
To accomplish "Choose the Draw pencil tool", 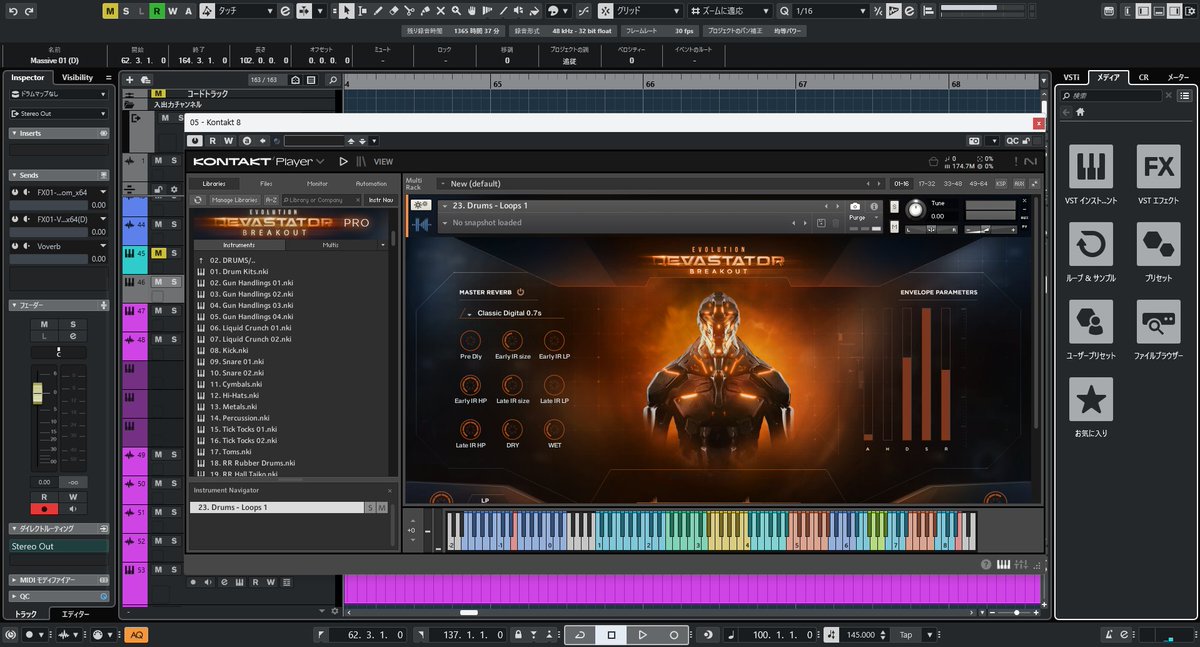I will pos(380,11).
